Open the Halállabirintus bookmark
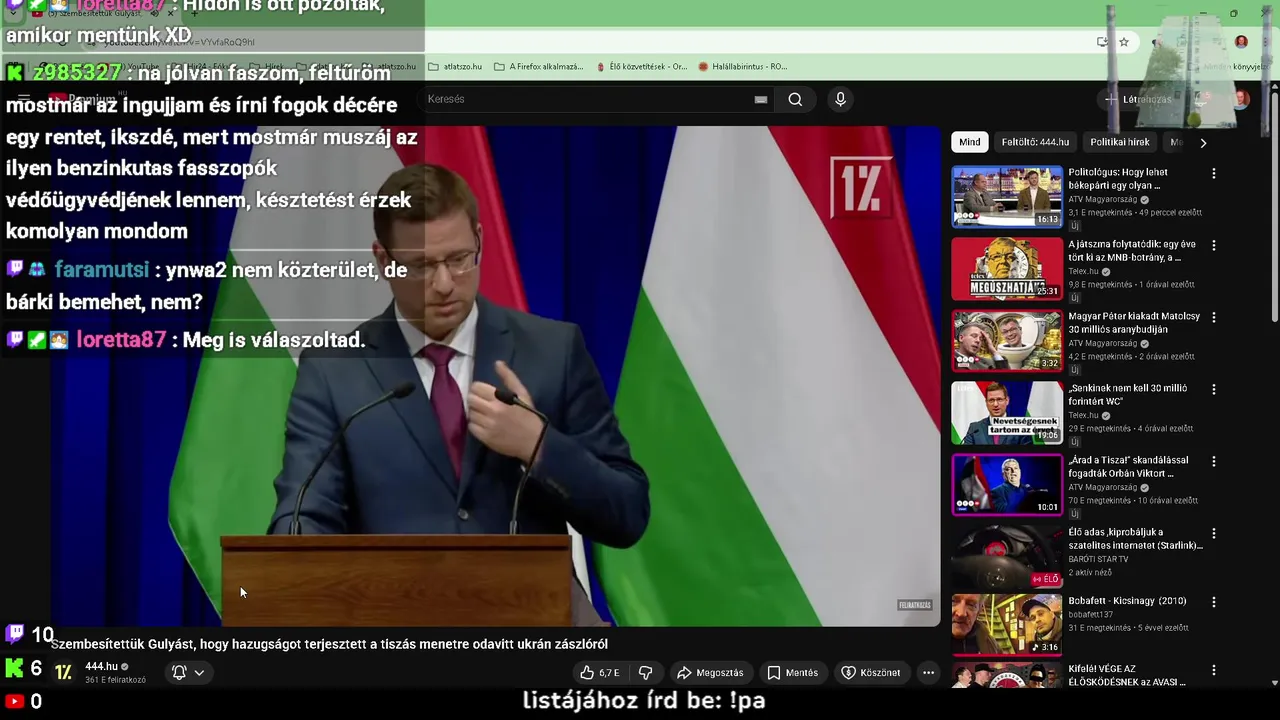The width and height of the screenshot is (1280, 720). 742,66
